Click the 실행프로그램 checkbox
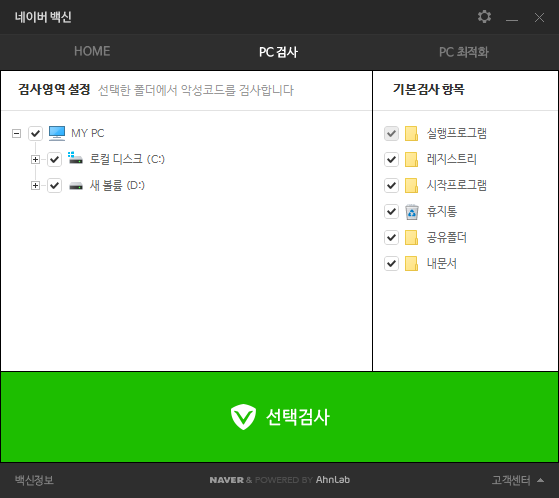The height and width of the screenshot is (498, 559). 391,133
